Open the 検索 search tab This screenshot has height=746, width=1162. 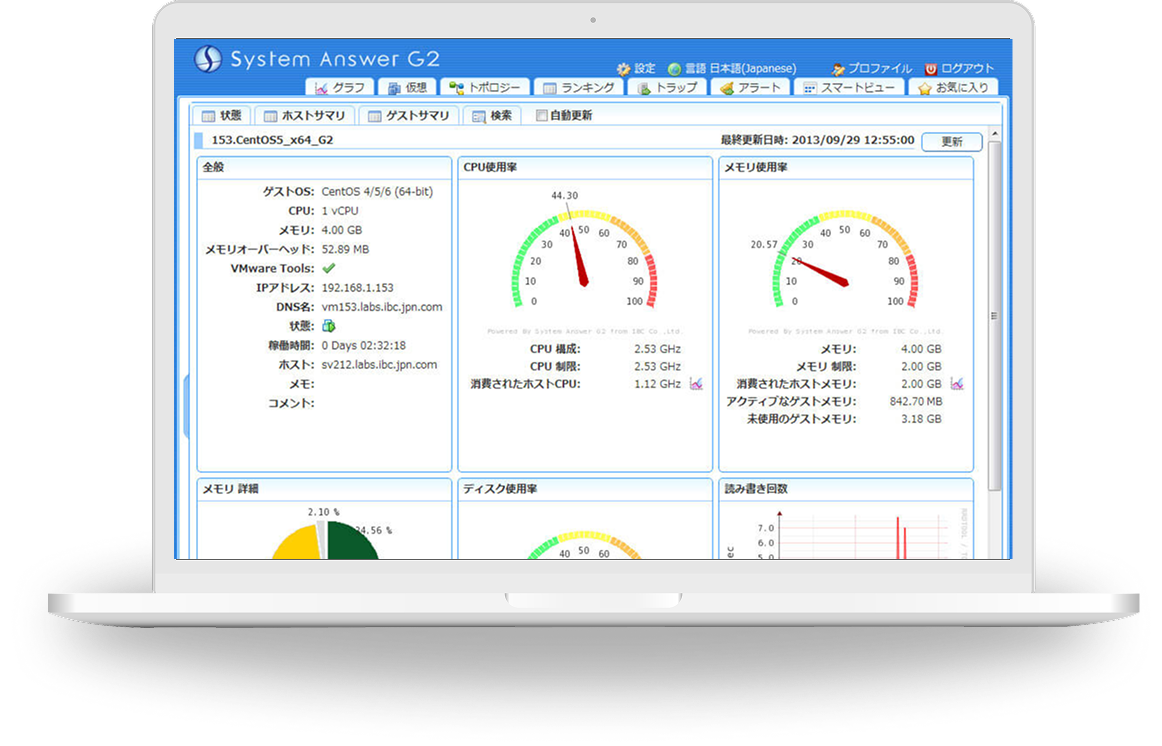coord(492,116)
